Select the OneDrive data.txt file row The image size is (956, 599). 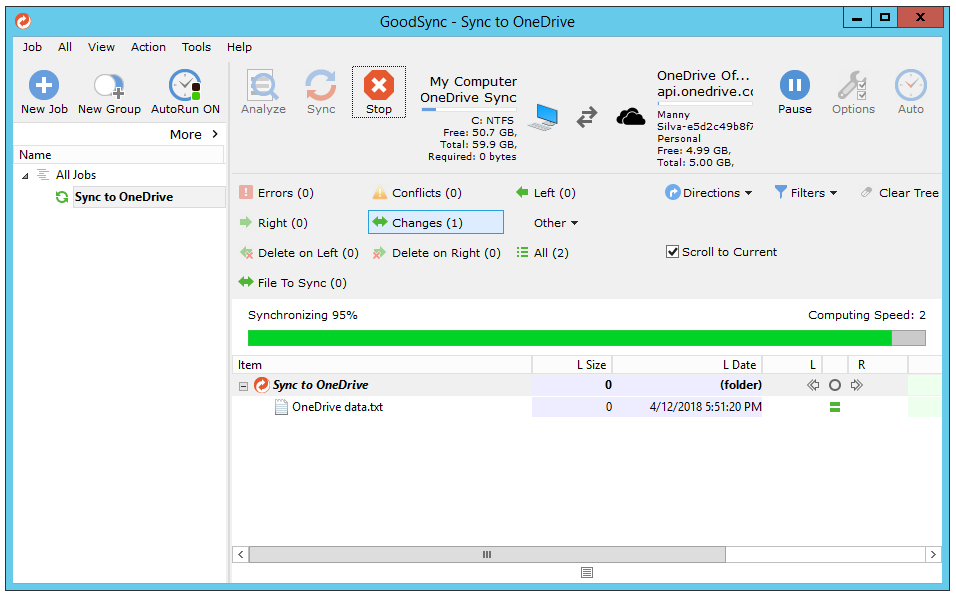337,407
